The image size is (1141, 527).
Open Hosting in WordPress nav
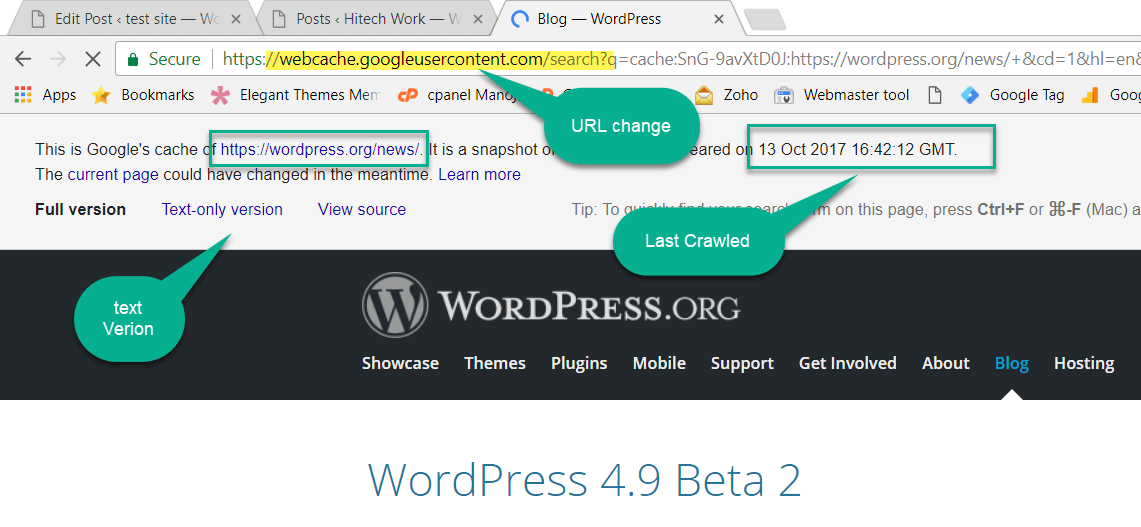[1084, 363]
